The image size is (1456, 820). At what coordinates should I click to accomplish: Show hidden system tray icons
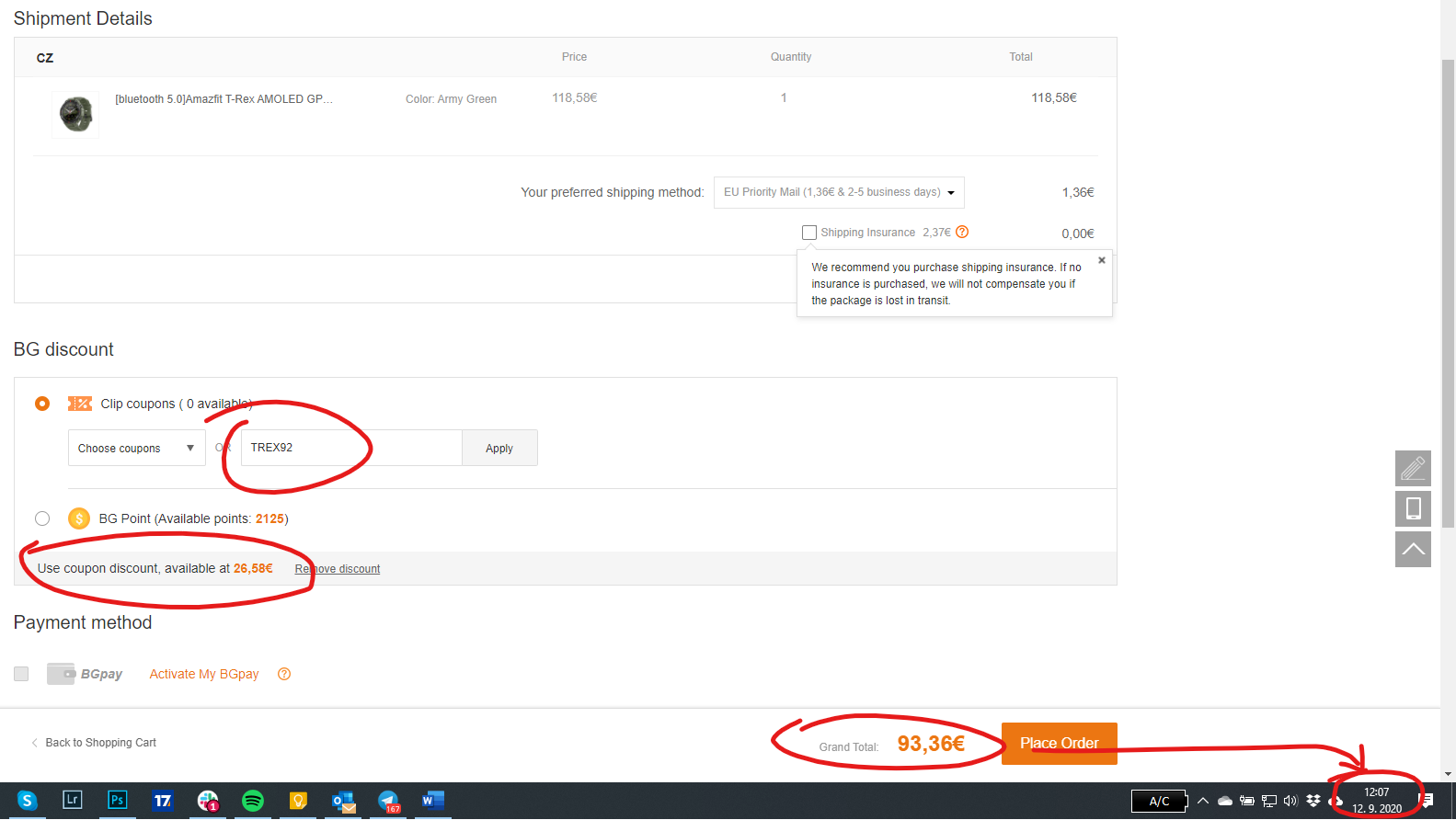click(x=1203, y=801)
